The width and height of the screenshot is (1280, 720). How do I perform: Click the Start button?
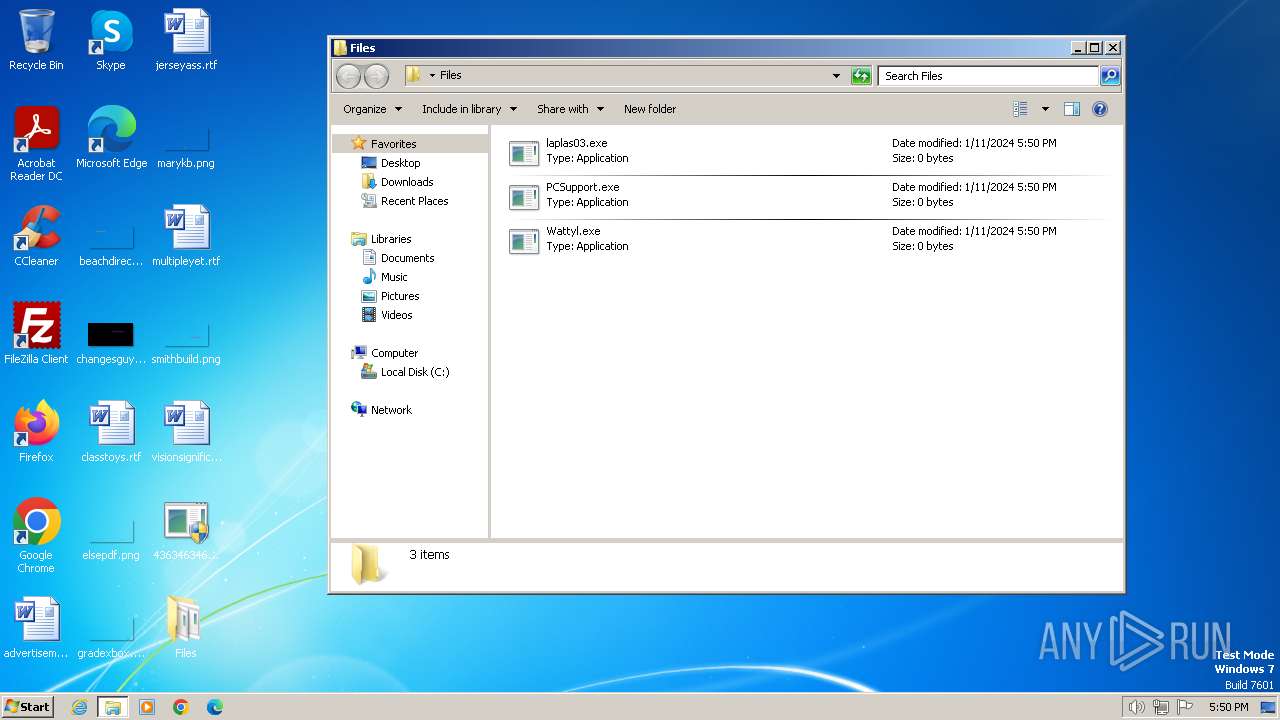click(x=27, y=707)
